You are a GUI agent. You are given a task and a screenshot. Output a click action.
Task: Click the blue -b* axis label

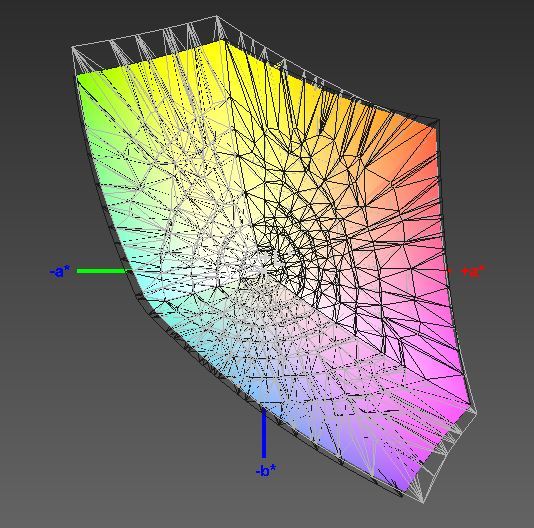(266, 471)
